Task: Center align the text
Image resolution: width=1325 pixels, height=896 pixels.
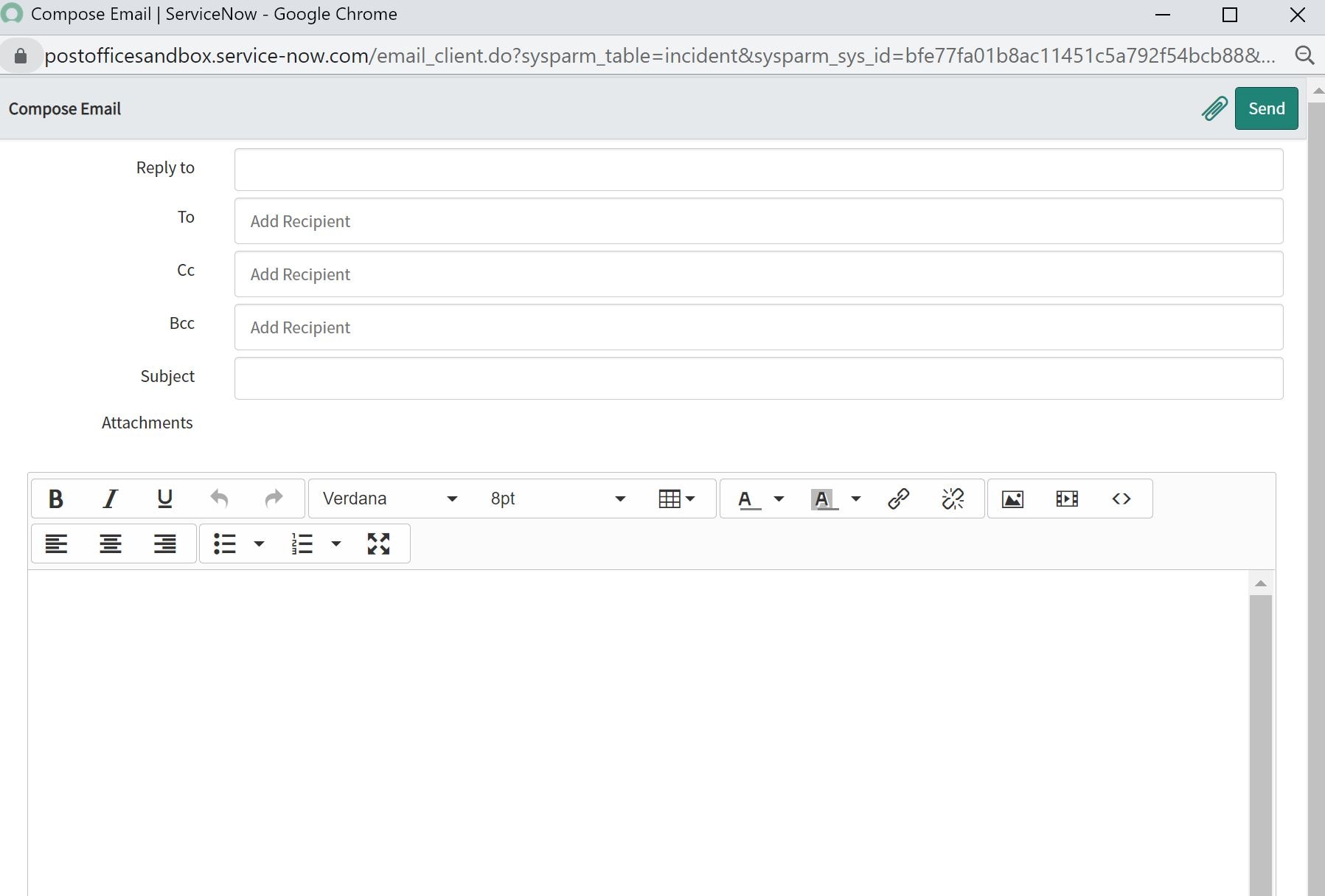Action: coord(111,543)
